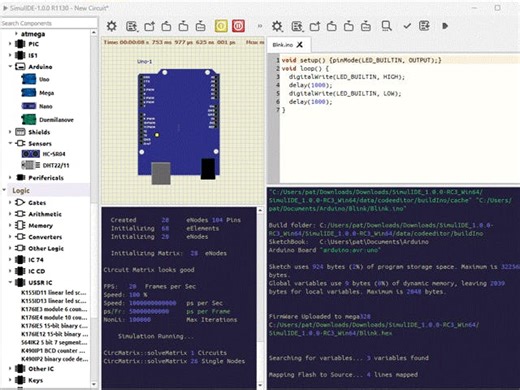Screen dimensions: 520x390
Task: Expand the Other Logic category
Action: 10,248
